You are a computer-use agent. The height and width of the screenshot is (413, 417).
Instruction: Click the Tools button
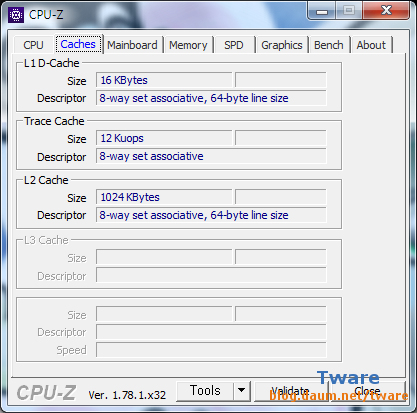coord(205,391)
